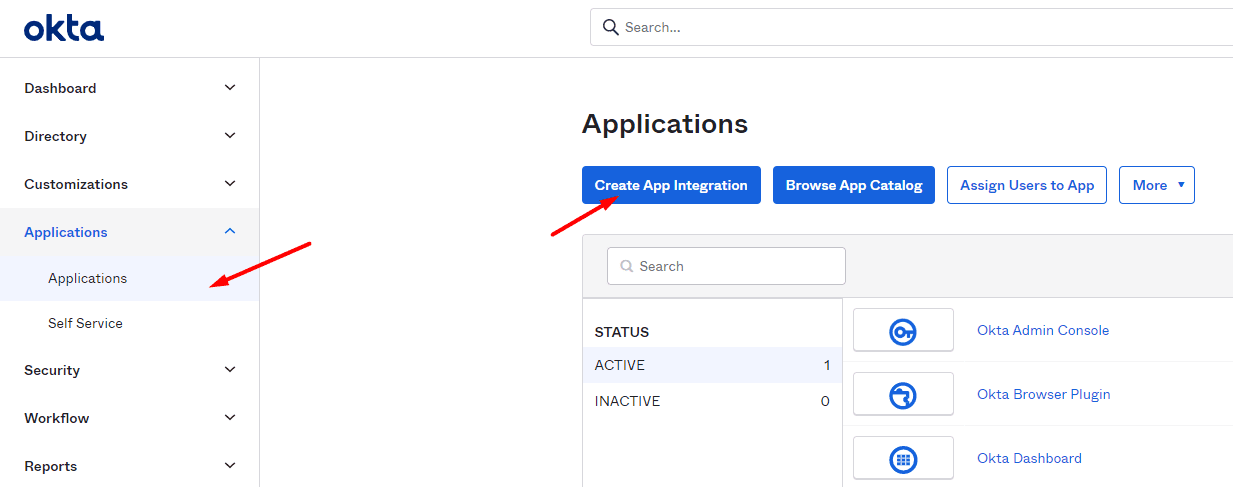Focus the applications list Search field
The height and width of the screenshot is (487, 1233).
coord(726,266)
